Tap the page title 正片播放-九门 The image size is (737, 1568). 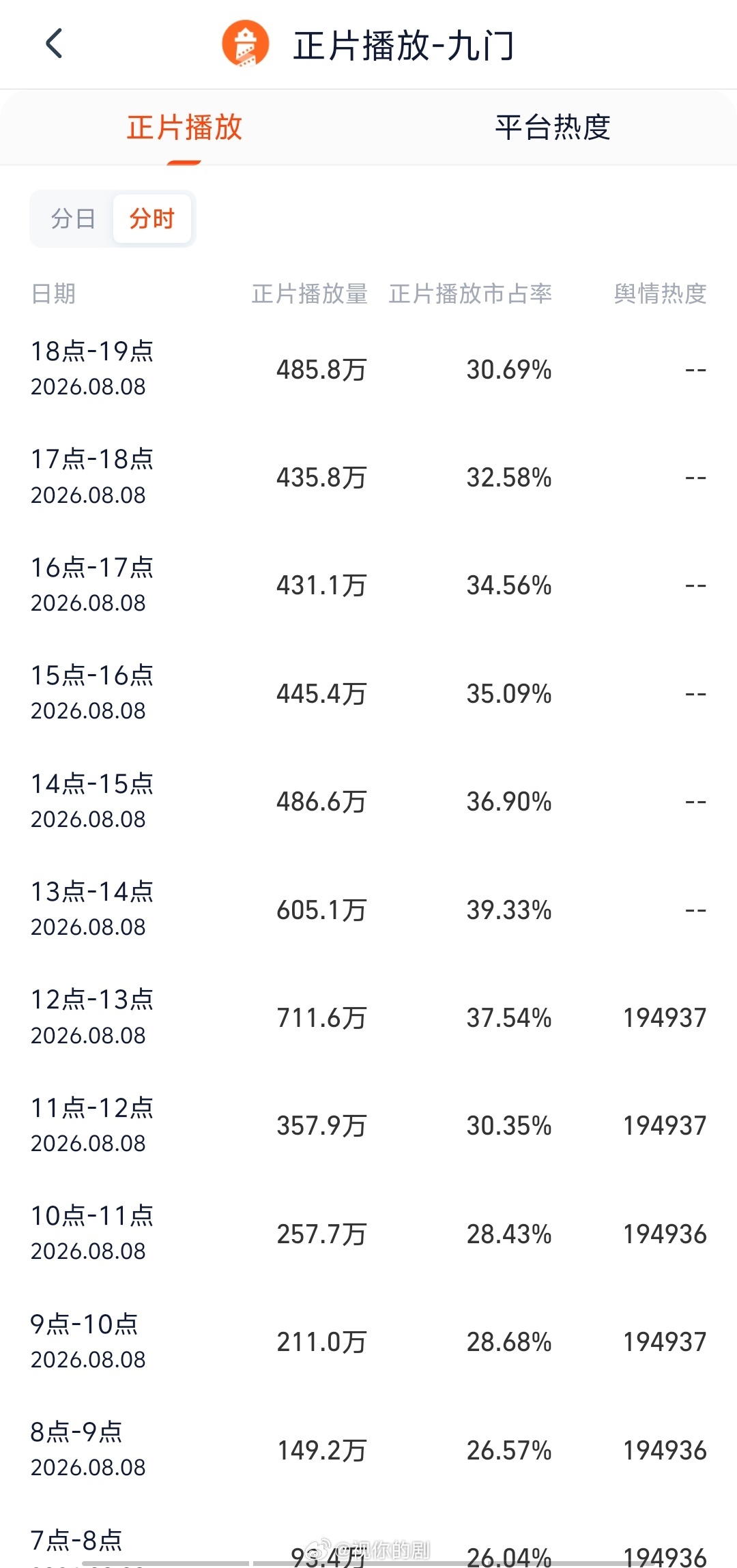click(403, 46)
